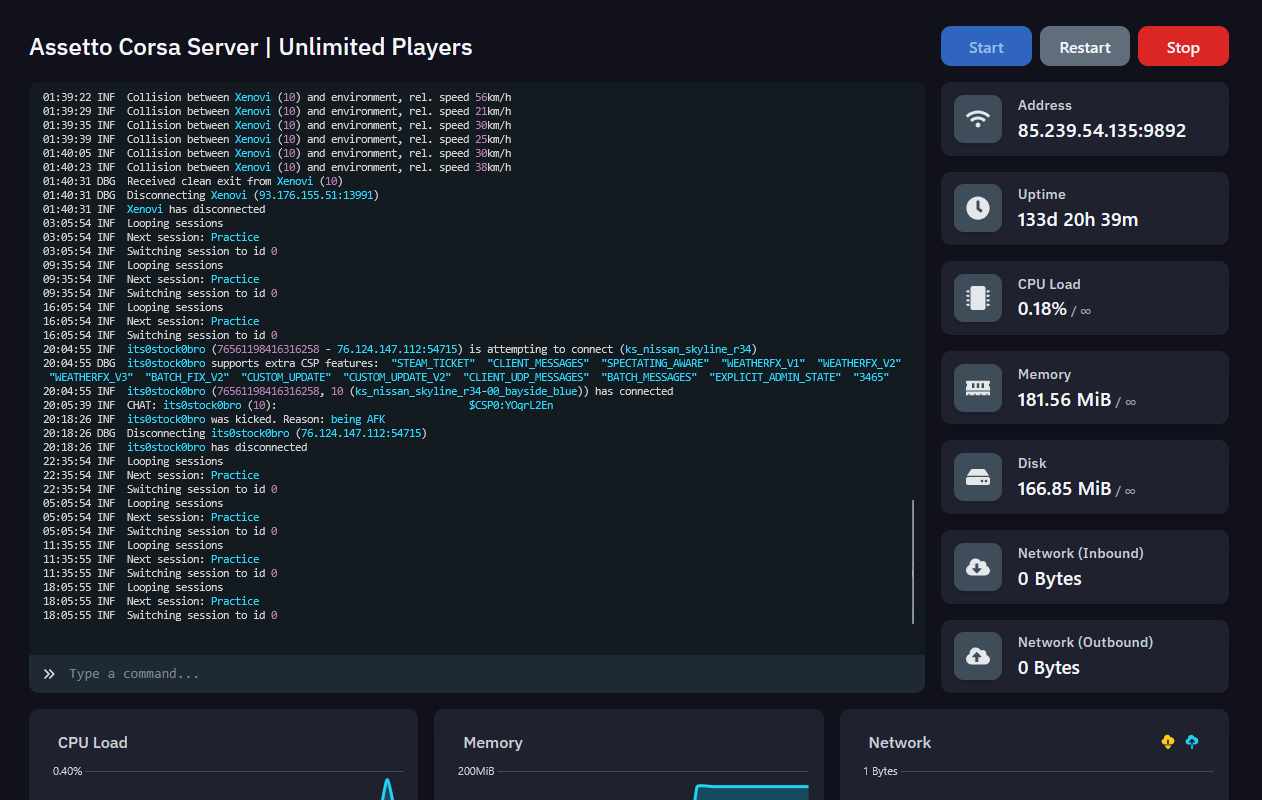Screen dimensions: 1262x800
Task: Click the drive icon beside Disk
Action: coord(978,477)
